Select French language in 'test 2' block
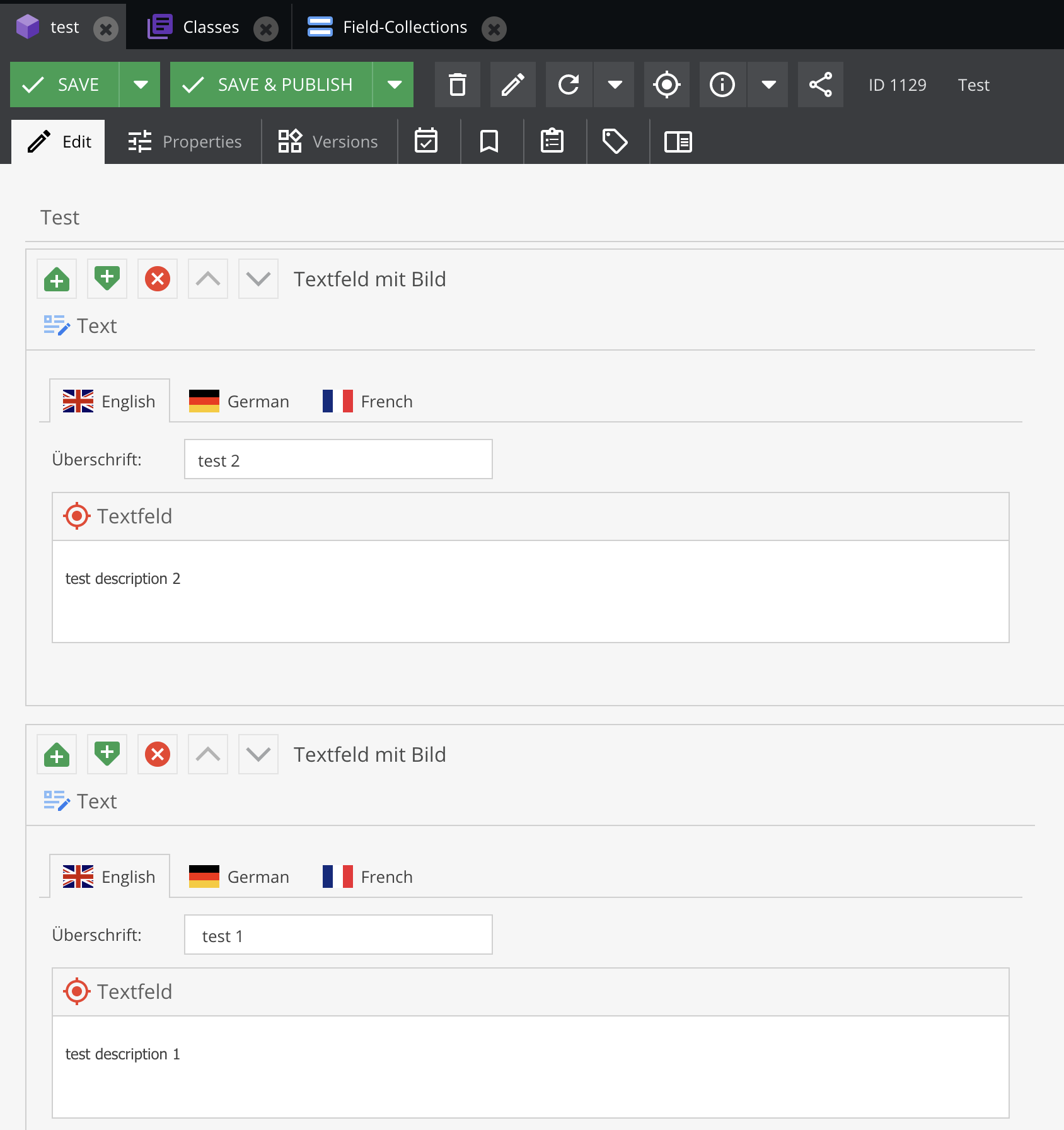This screenshot has width=1064, height=1130. coord(367,401)
